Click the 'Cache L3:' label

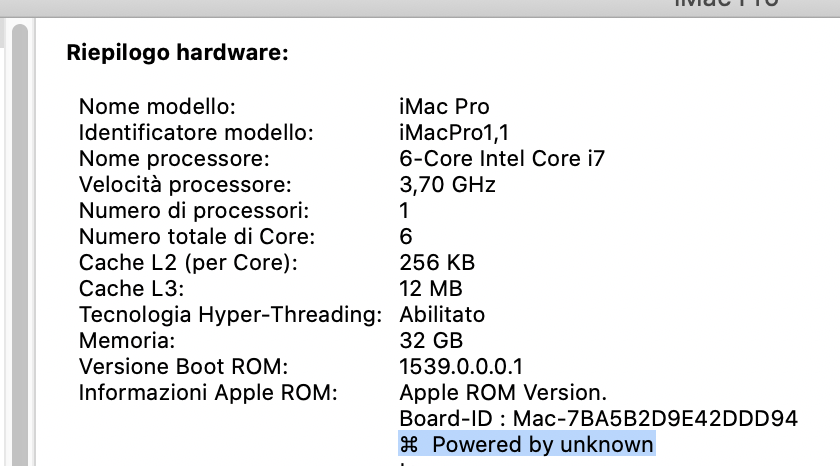tap(131, 288)
